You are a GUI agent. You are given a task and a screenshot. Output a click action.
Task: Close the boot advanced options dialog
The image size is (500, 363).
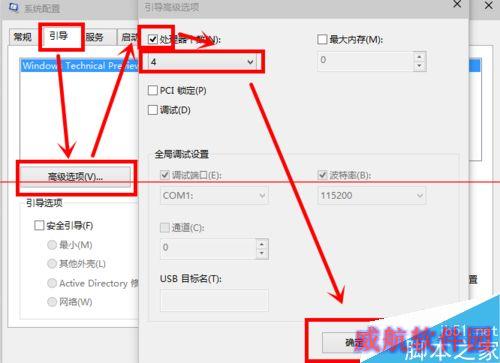[457, 4]
